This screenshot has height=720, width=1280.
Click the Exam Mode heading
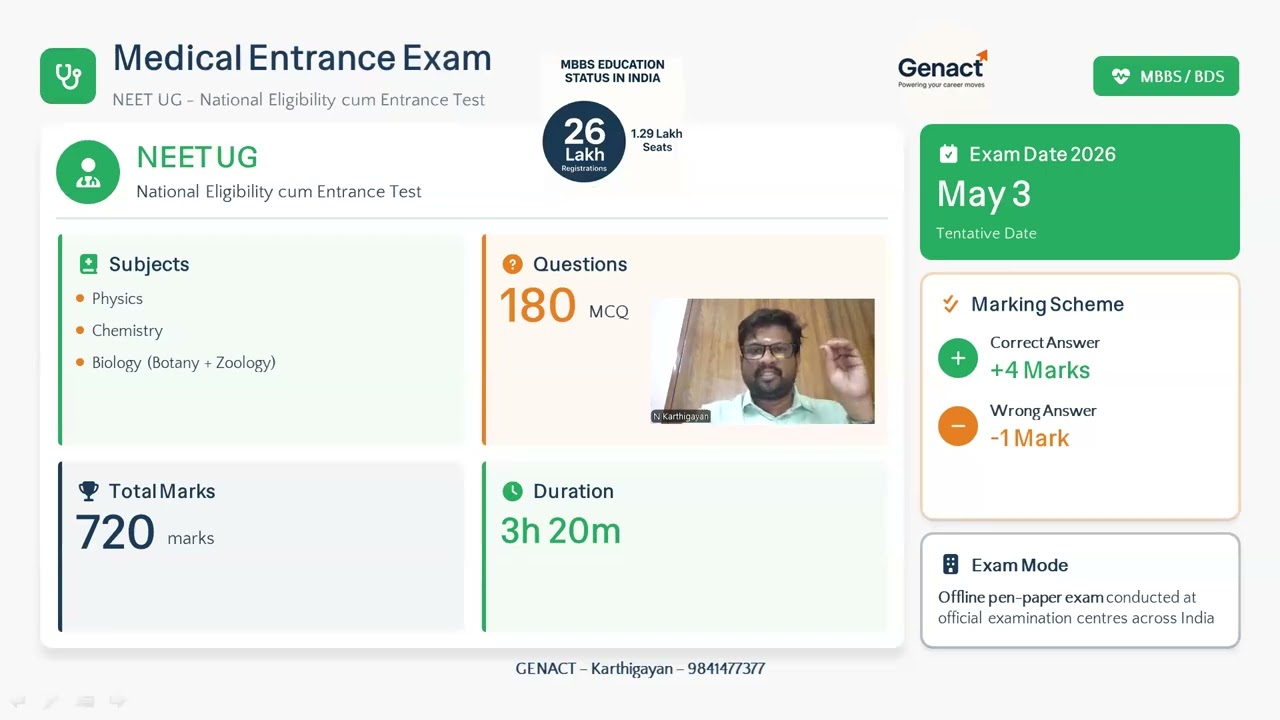(x=1020, y=565)
